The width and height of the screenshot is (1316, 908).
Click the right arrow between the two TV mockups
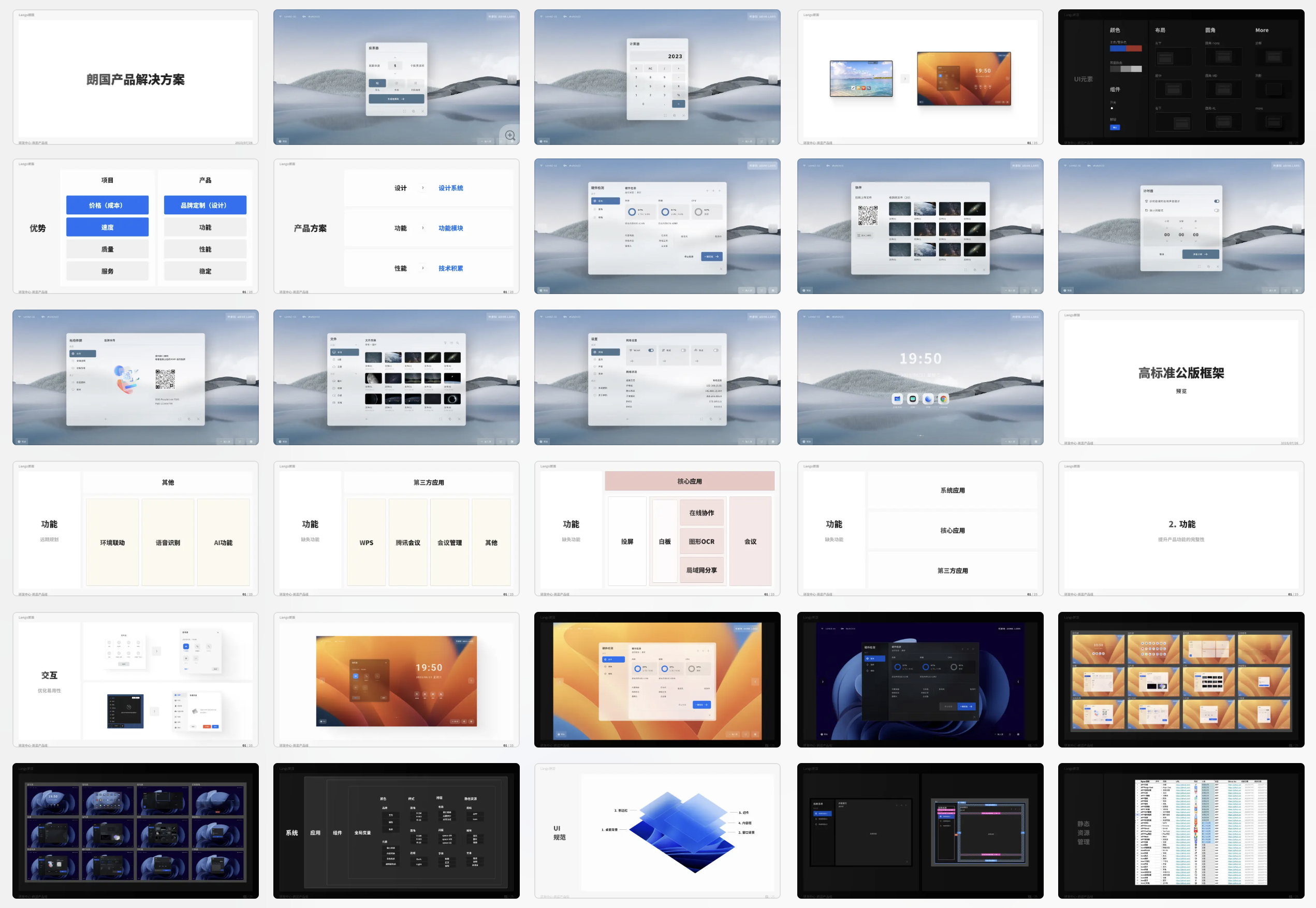(904, 79)
